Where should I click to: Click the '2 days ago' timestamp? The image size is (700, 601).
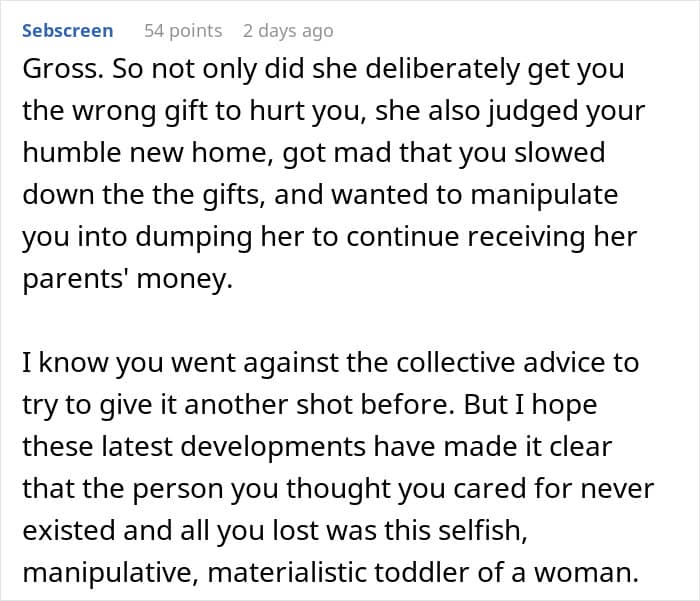tap(288, 30)
